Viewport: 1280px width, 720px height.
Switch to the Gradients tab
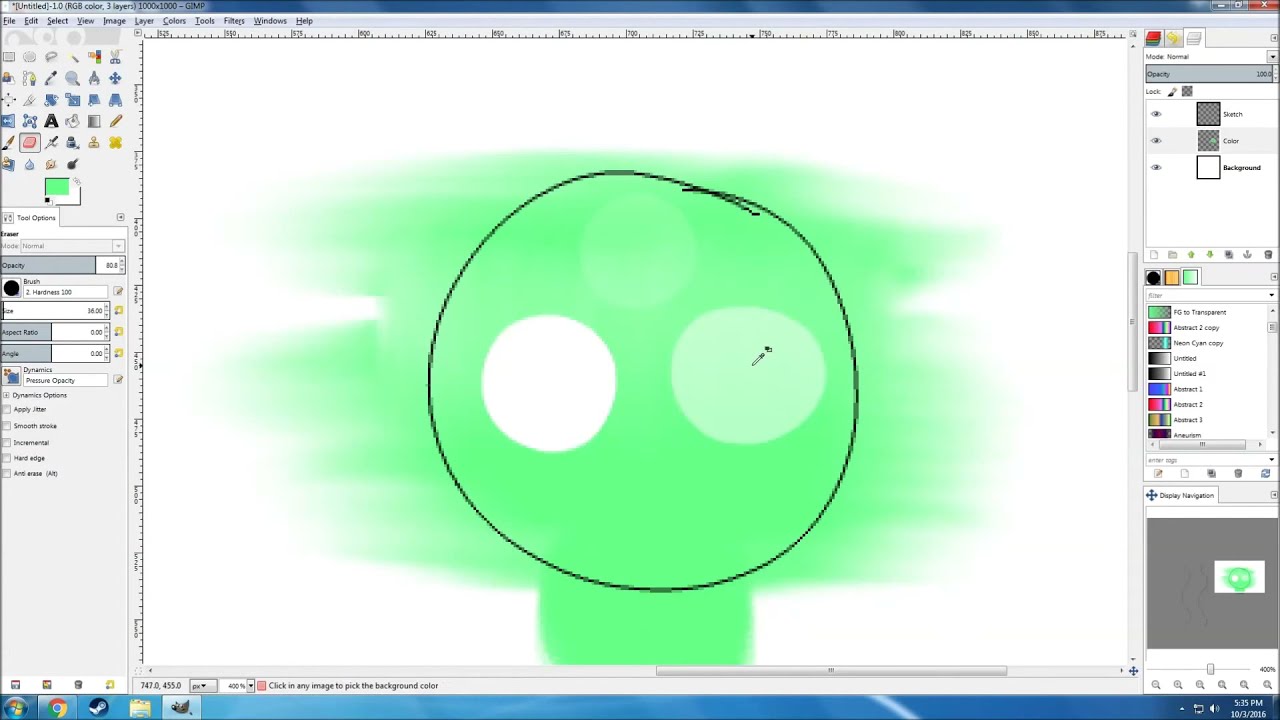click(1190, 278)
